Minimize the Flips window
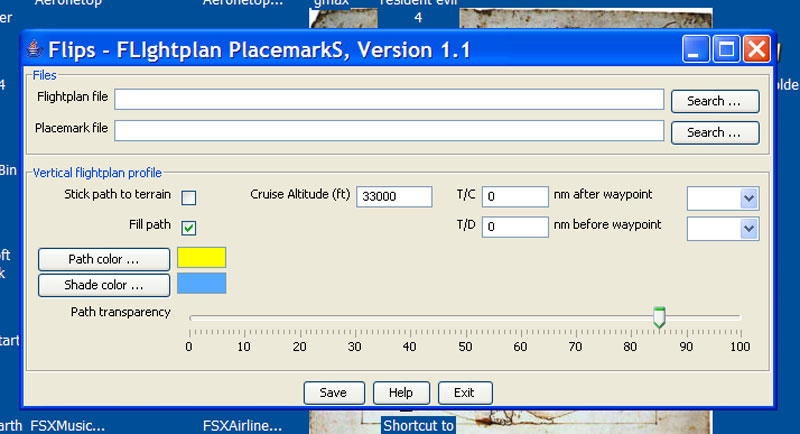The height and width of the screenshot is (434, 800). tap(696, 49)
